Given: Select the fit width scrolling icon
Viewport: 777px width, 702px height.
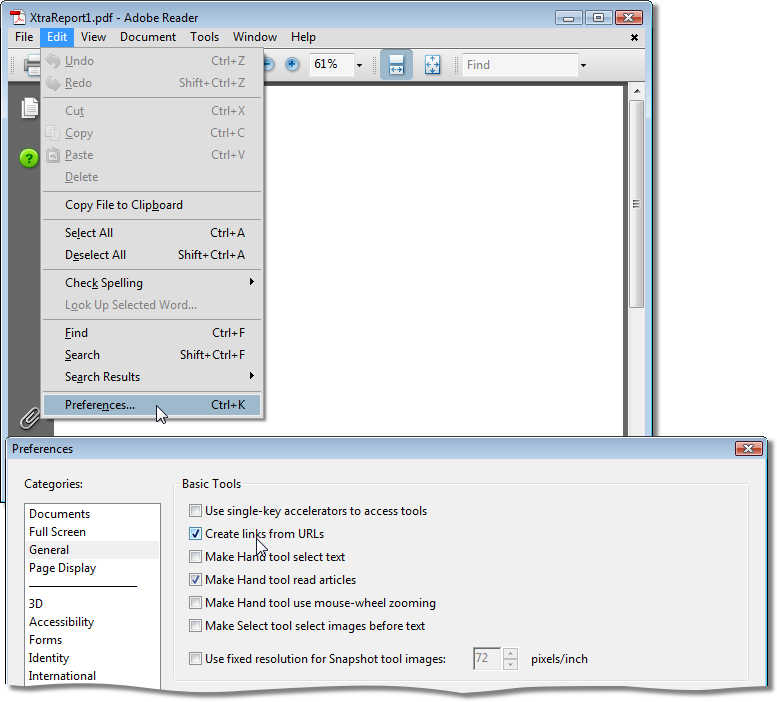Looking at the screenshot, I should [396, 64].
